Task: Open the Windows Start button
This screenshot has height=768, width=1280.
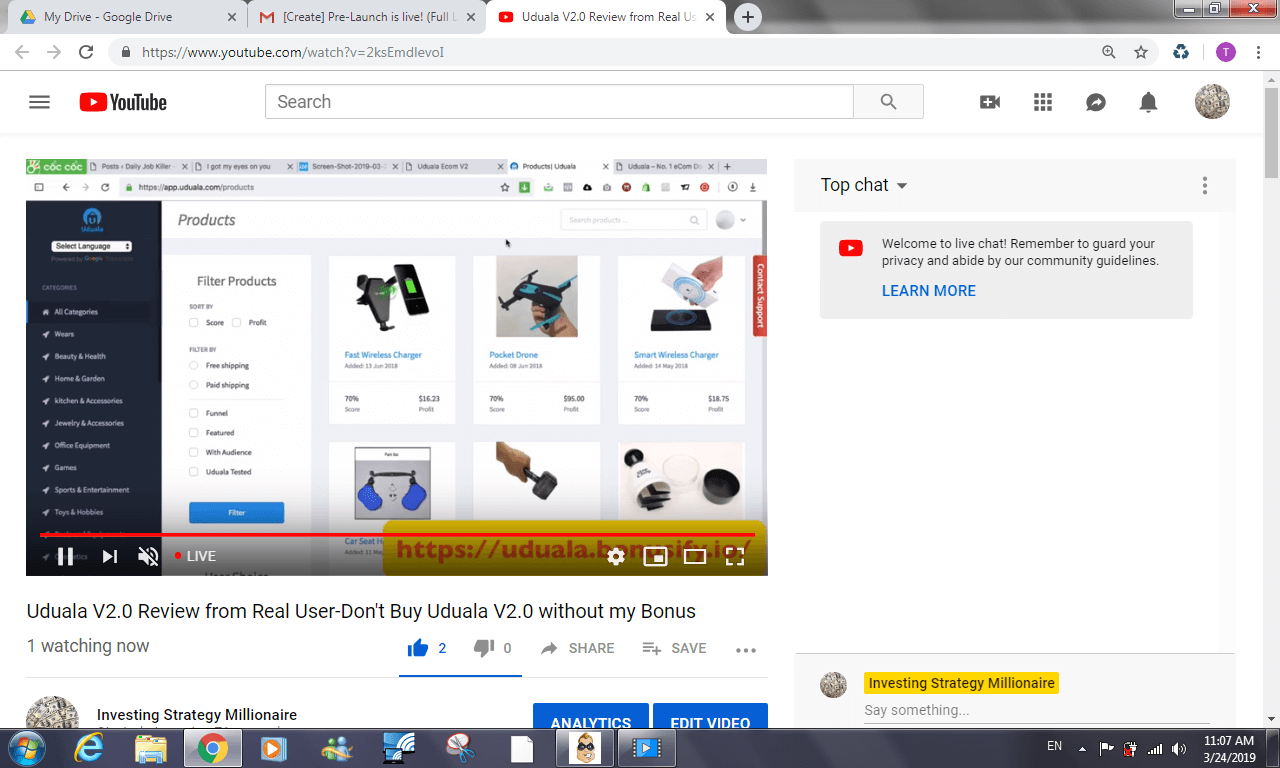Action: tap(25, 747)
